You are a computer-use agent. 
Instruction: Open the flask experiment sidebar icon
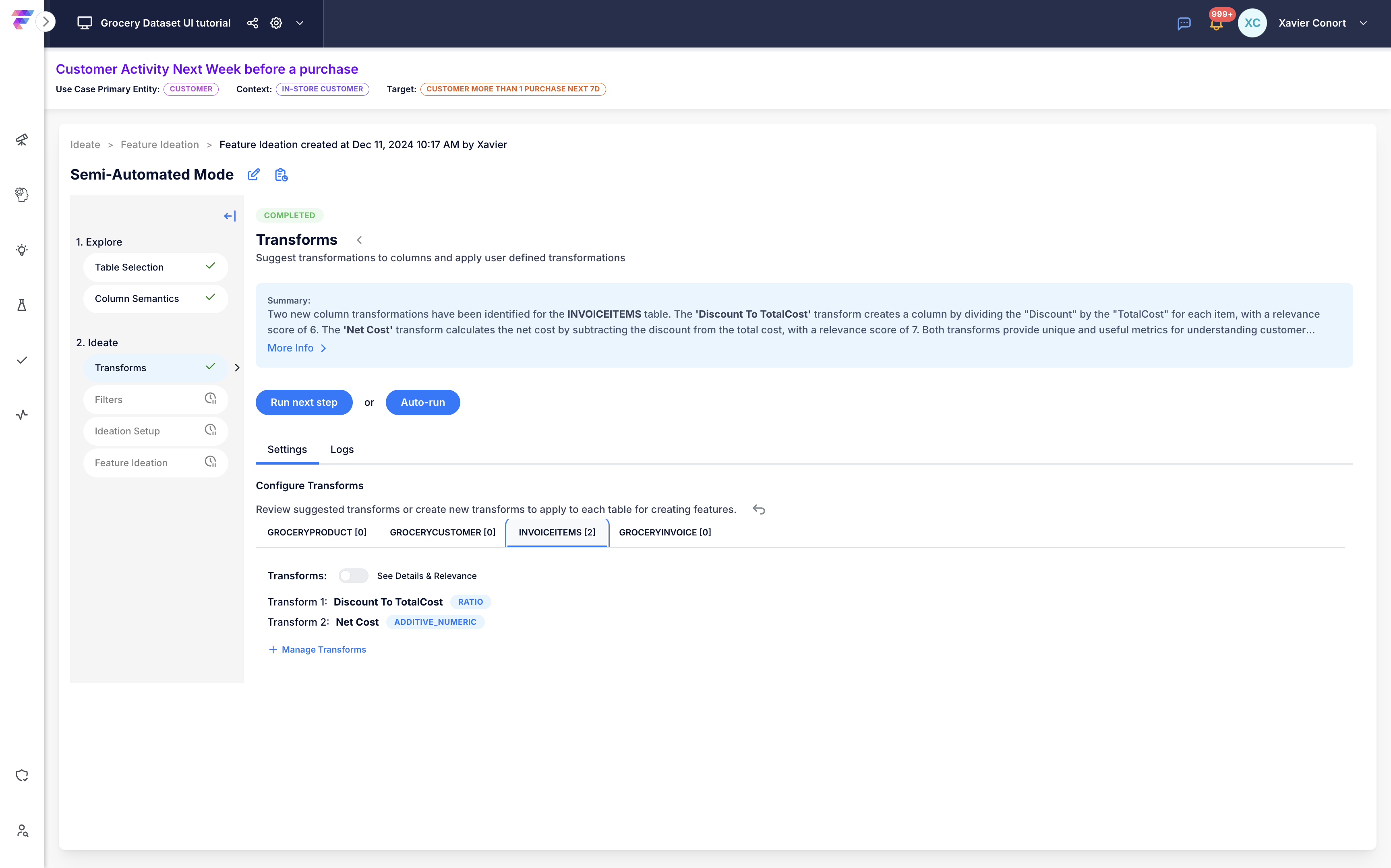(x=22, y=305)
